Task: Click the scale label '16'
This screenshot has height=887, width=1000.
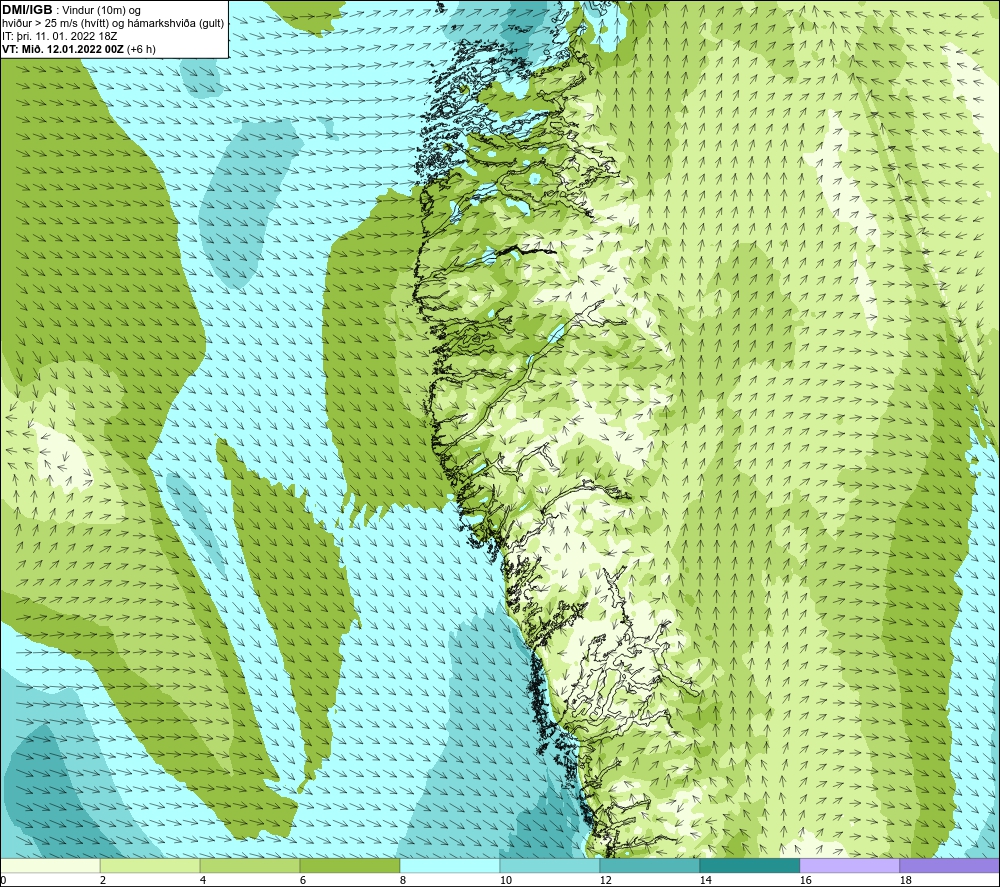Action: coord(805,881)
